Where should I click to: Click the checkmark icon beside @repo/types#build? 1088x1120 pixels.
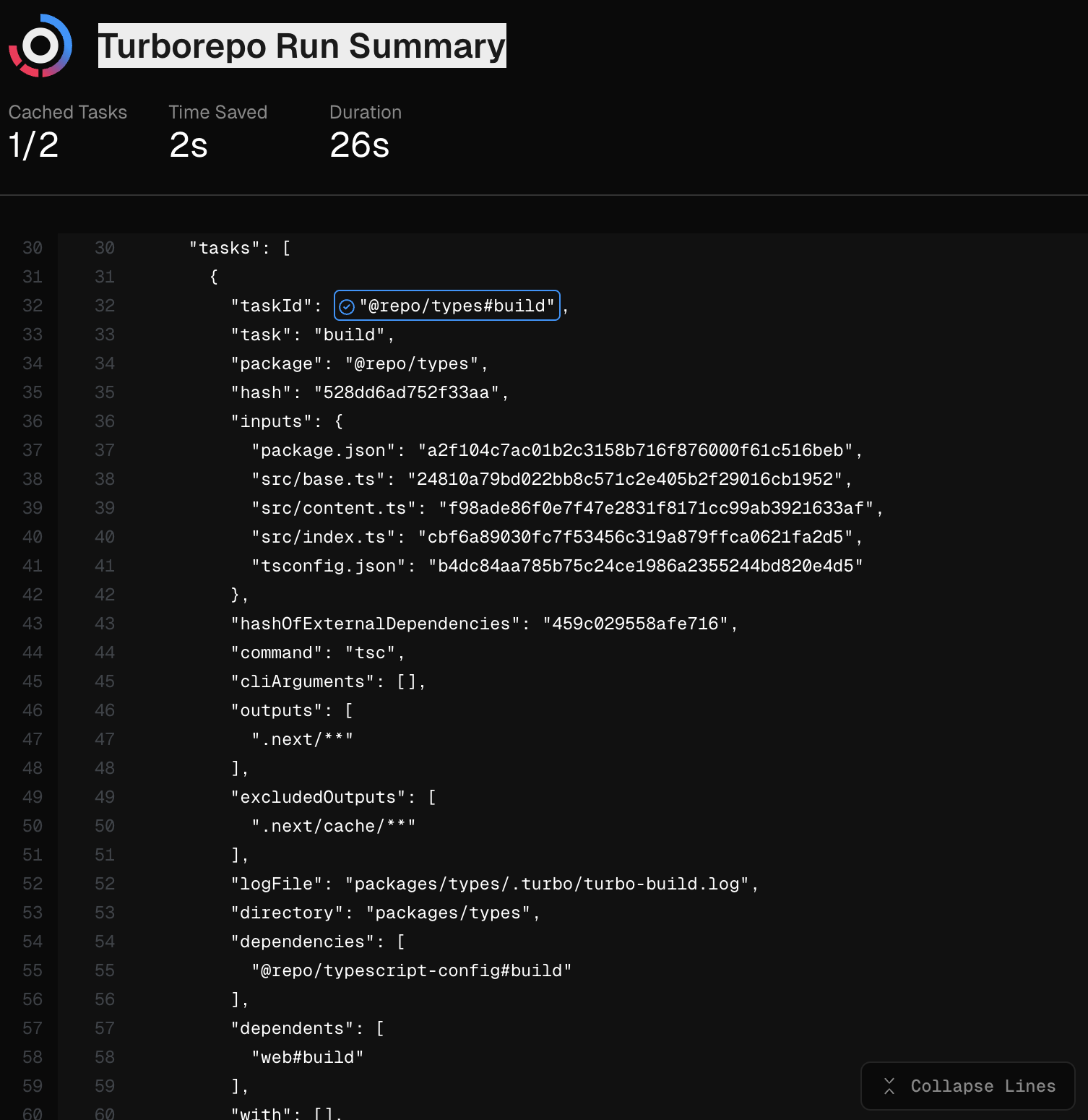[347, 306]
